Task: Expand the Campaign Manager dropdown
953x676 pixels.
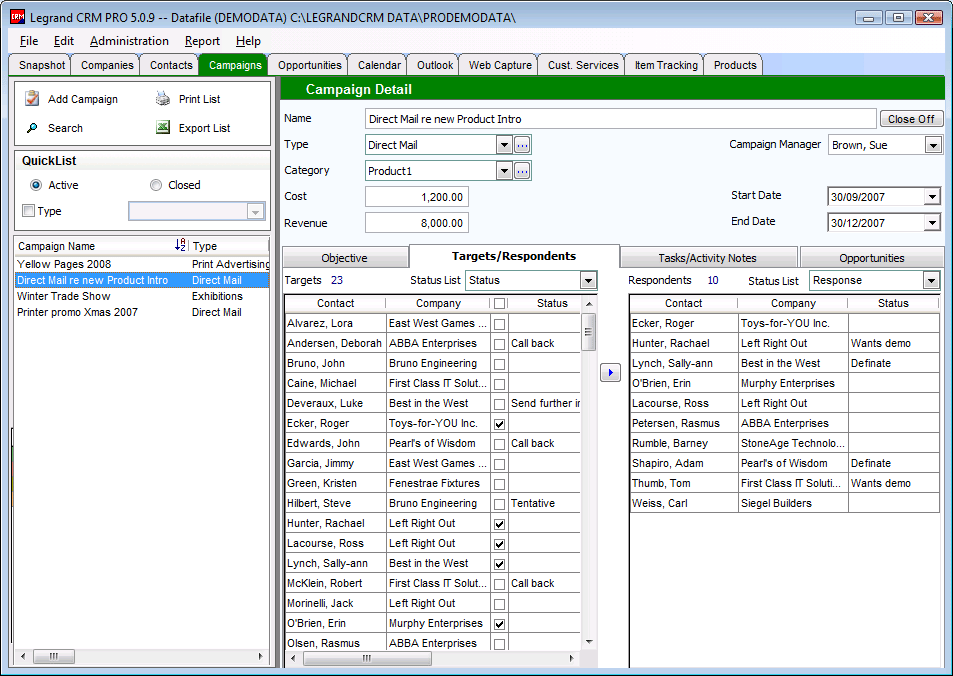Action: [x=933, y=145]
